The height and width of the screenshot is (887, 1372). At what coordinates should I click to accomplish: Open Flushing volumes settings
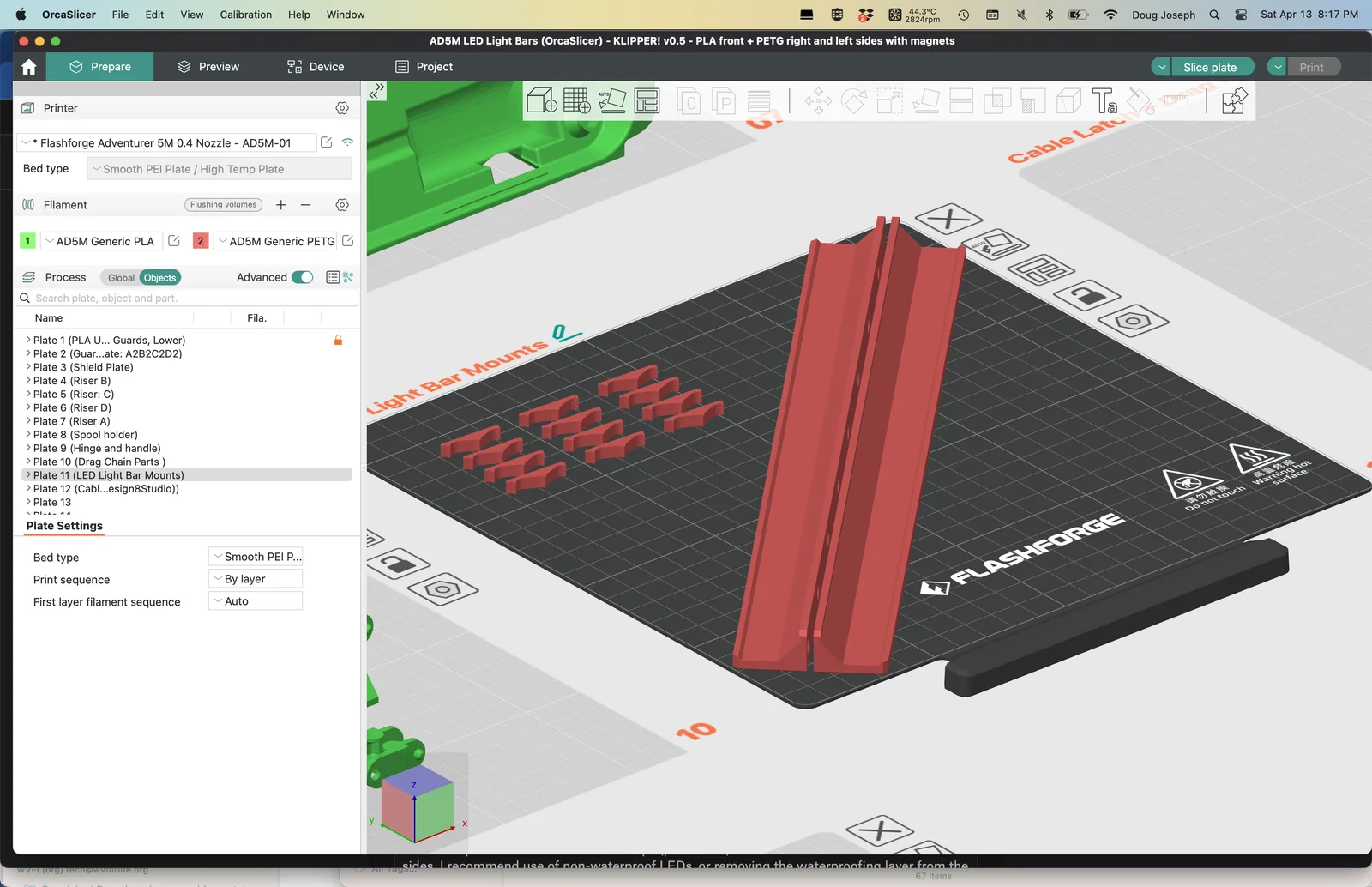pyautogui.click(x=224, y=205)
